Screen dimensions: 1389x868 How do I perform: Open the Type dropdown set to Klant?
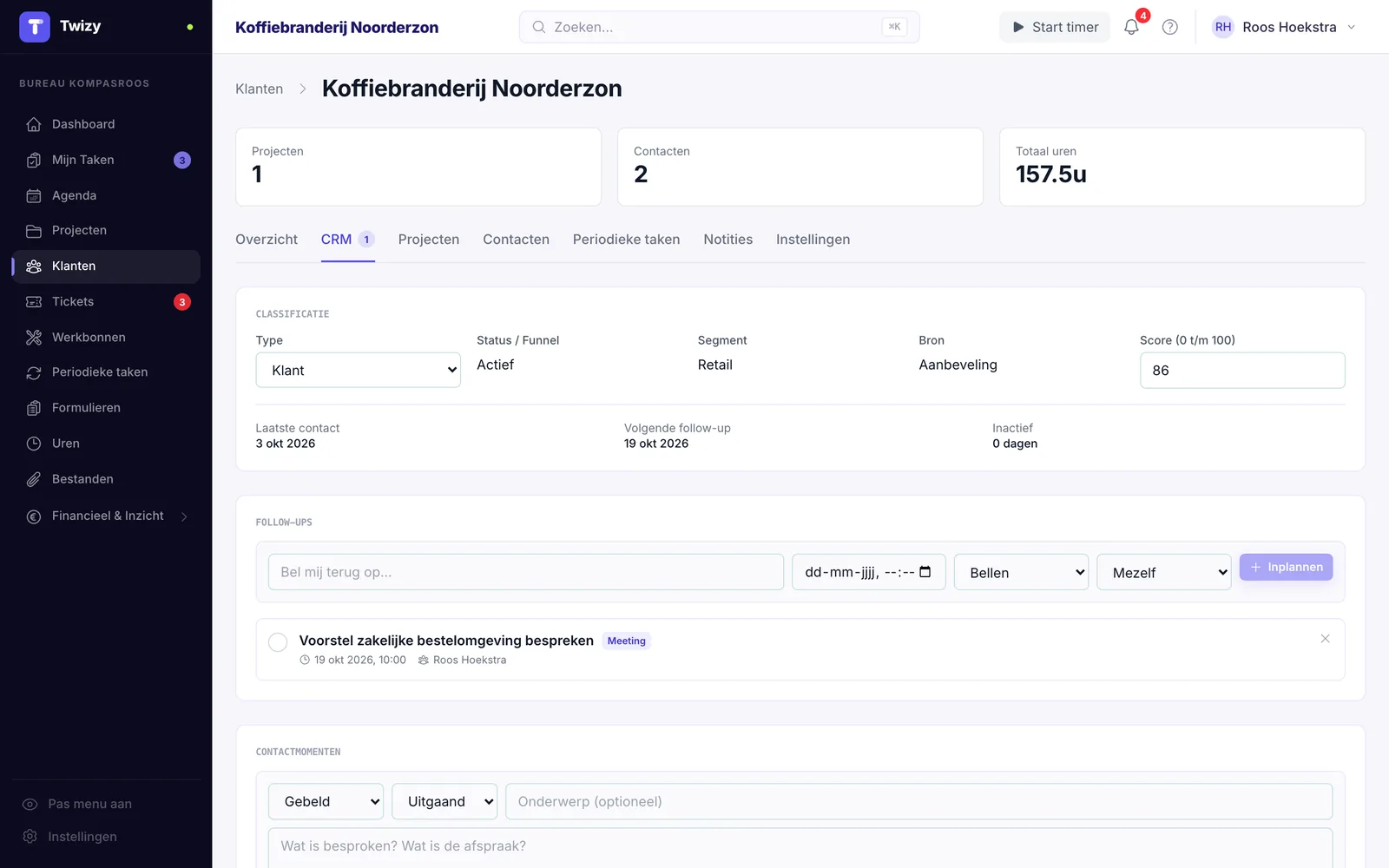tap(358, 370)
